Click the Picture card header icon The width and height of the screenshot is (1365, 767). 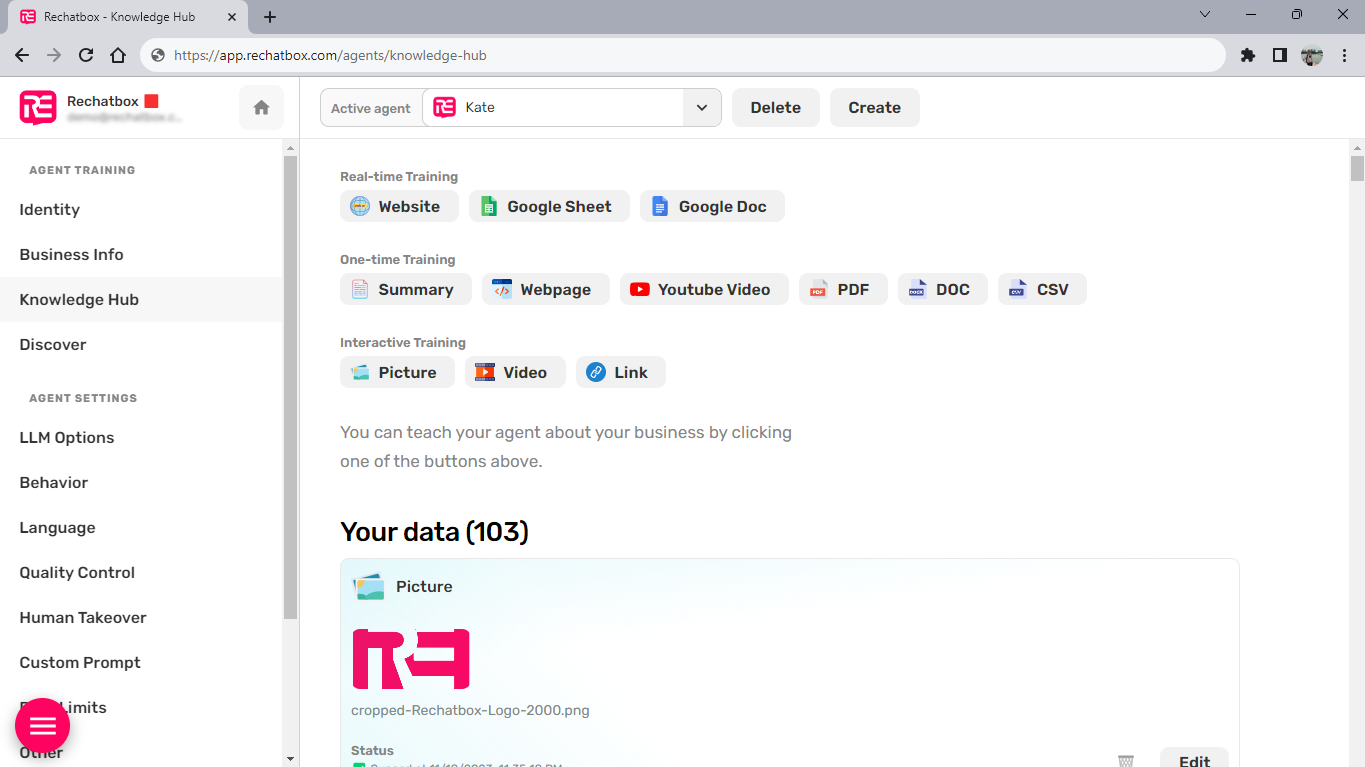point(369,586)
